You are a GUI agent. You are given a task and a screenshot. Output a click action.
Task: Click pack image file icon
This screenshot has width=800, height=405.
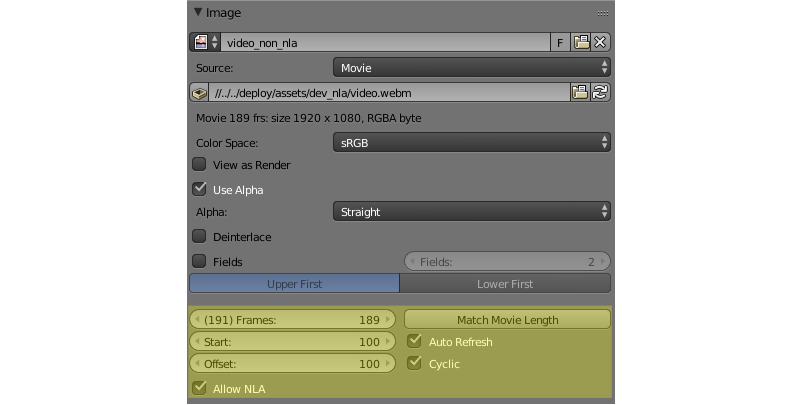199,93
